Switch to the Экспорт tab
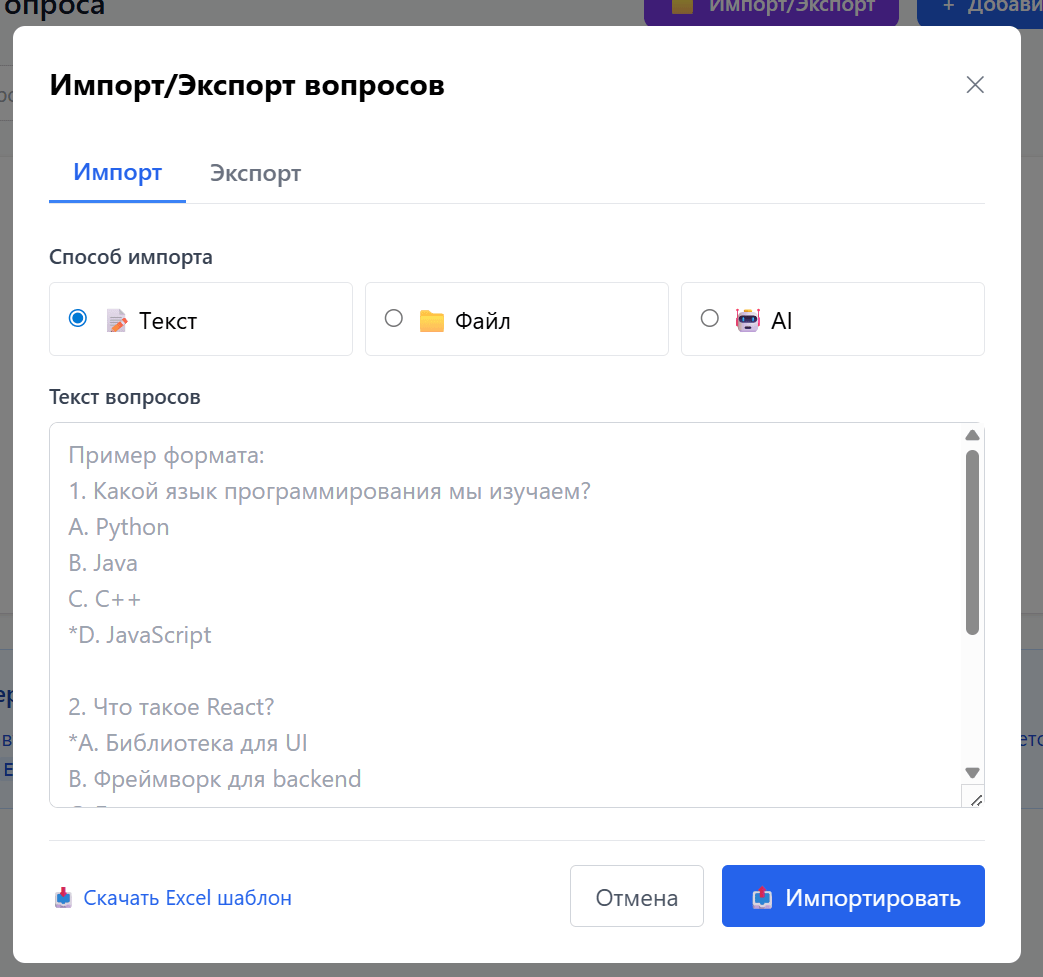Image resolution: width=1043 pixels, height=977 pixels. click(x=255, y=173)
